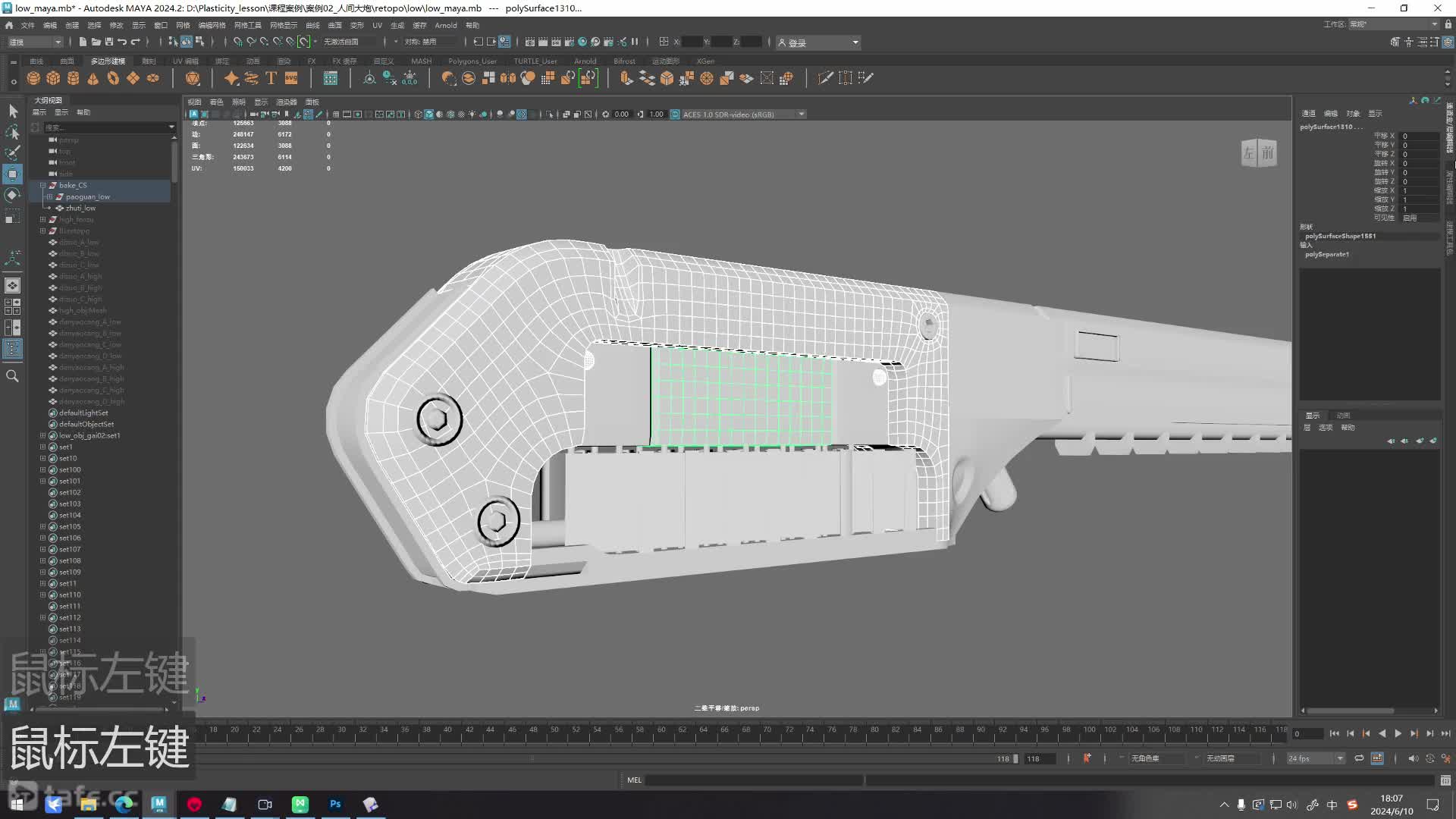The image size is (1456, 819).
Task: Create a polygon cube from the shelf
Action: point(53,78)
